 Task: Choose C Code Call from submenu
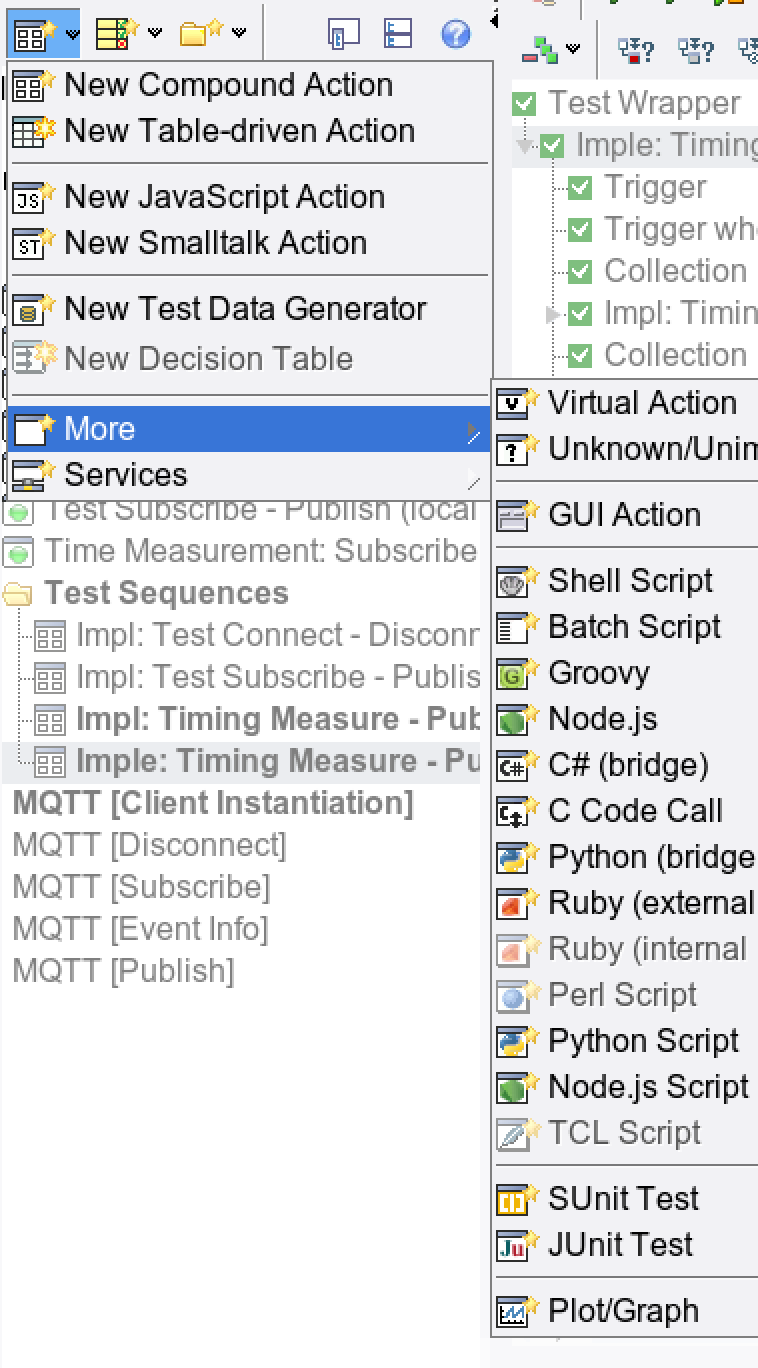click(x=635, y=811)
